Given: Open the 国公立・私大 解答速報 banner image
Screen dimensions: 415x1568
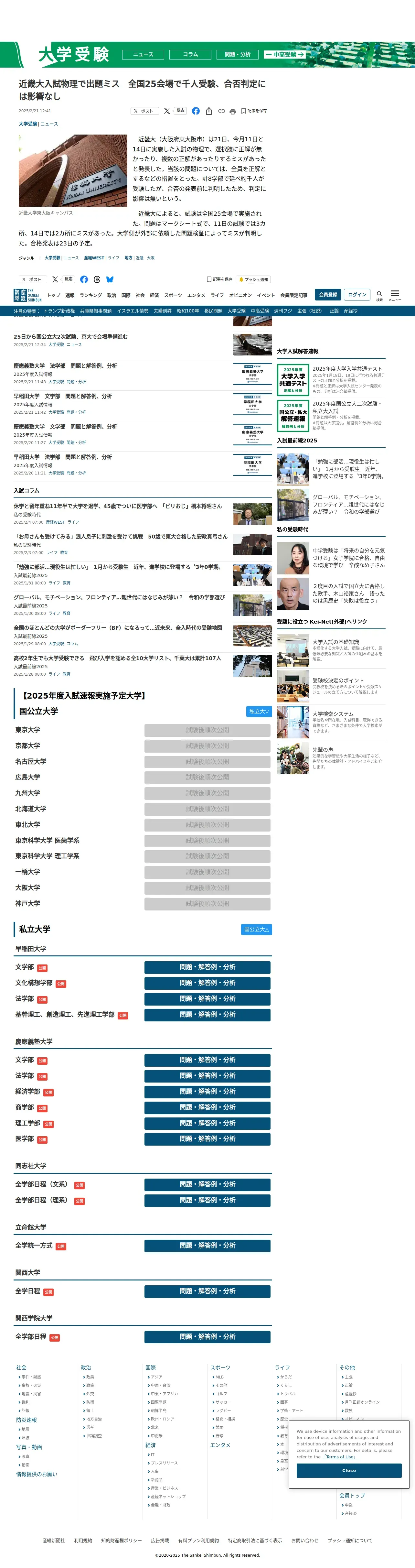Looking at the screenshot, I should coord(293,415).
